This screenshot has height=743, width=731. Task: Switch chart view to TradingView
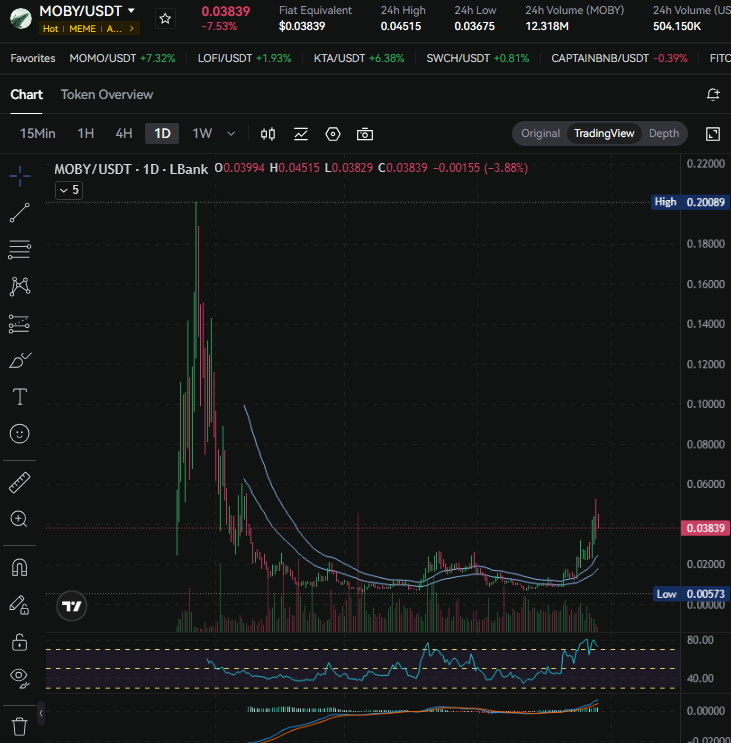tap(604, 134)
